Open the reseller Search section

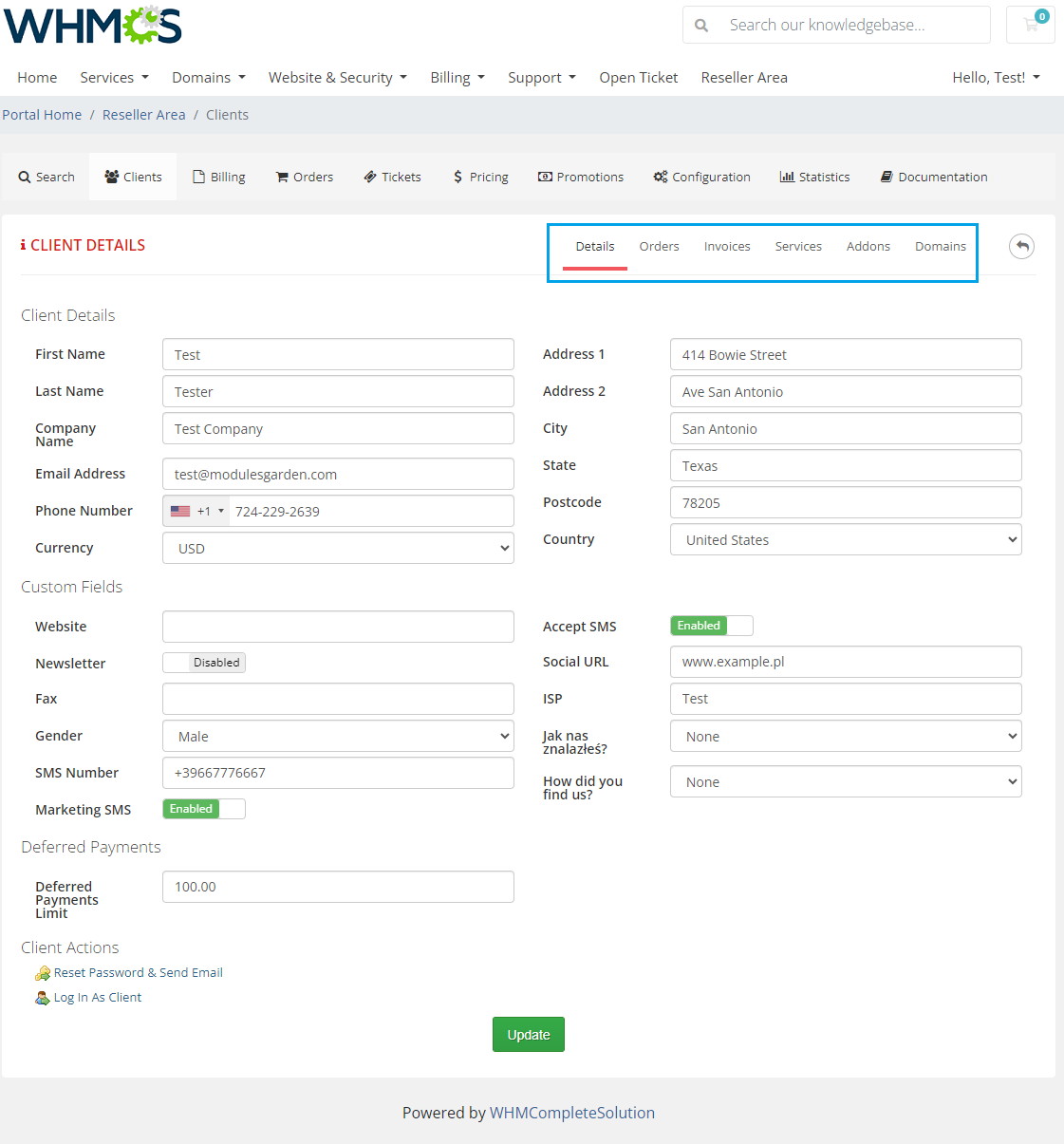pyautogui.click(x=47, y=177)
